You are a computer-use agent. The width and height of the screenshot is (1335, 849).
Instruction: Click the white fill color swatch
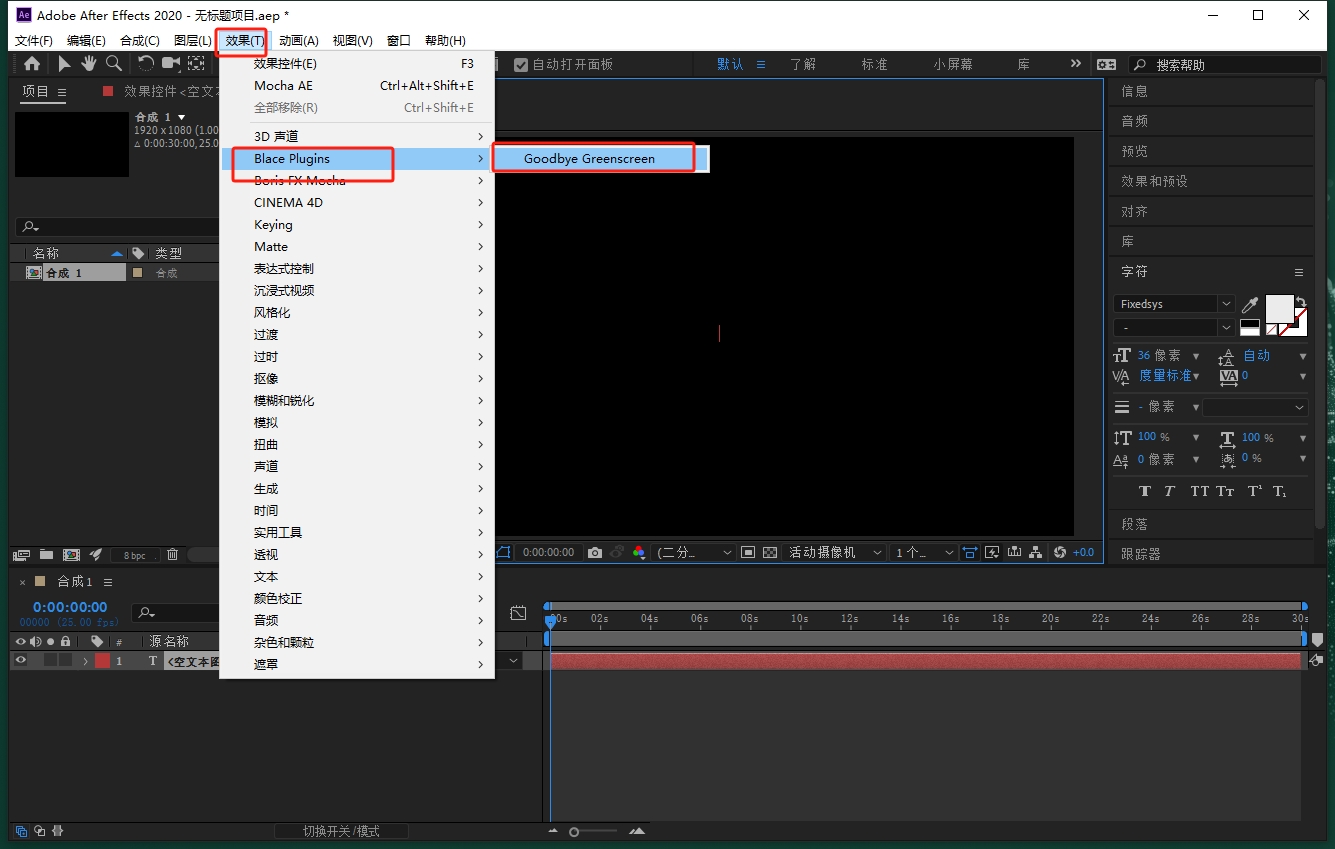(x=1279, y=308)
